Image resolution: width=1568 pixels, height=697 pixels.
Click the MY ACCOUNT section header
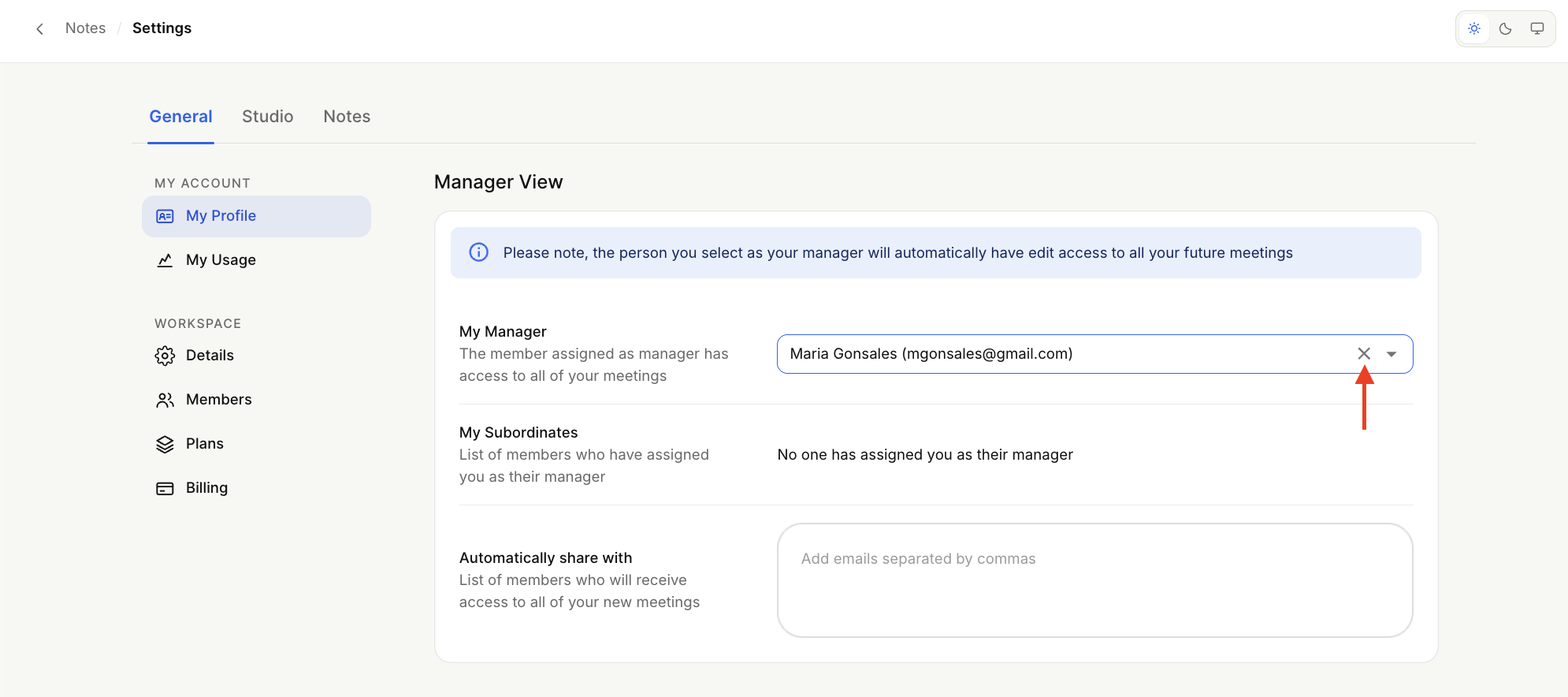(x=203, y=183)
